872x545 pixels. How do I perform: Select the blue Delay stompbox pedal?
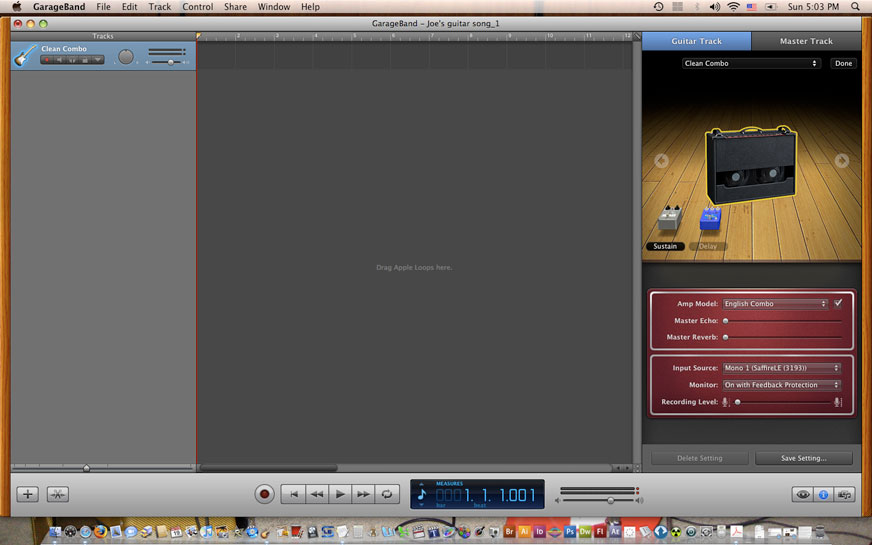click(x=710, y=219)
